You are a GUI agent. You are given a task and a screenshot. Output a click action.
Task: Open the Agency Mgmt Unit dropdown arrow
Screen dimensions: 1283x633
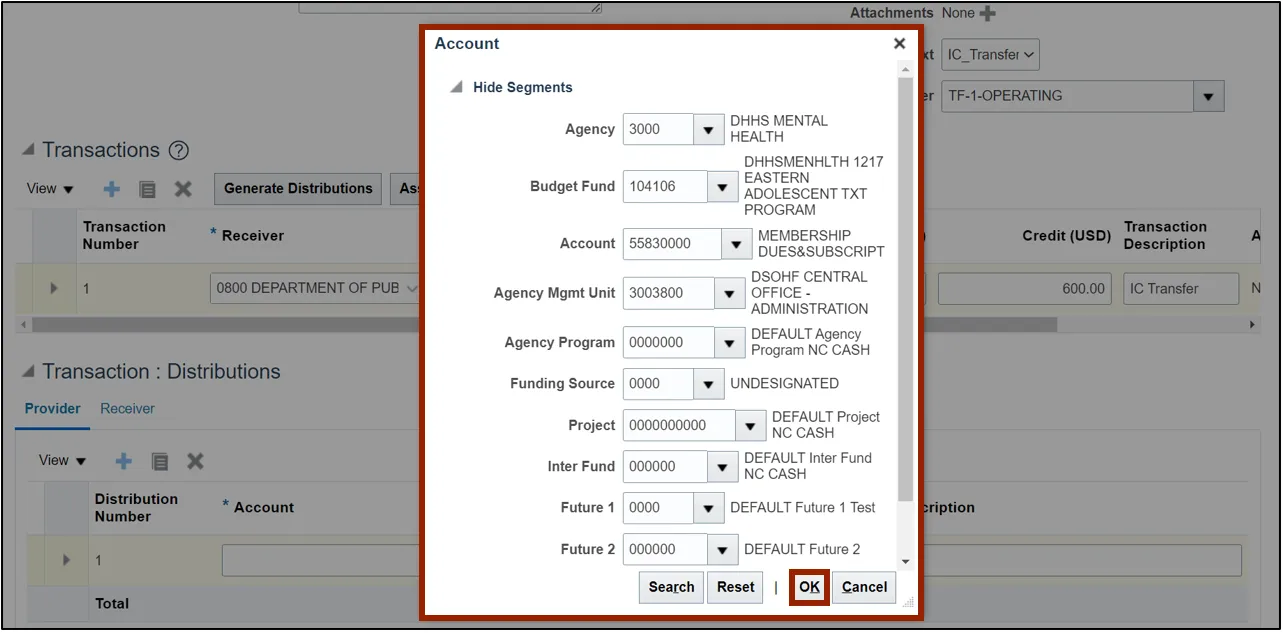coord(730,293)
